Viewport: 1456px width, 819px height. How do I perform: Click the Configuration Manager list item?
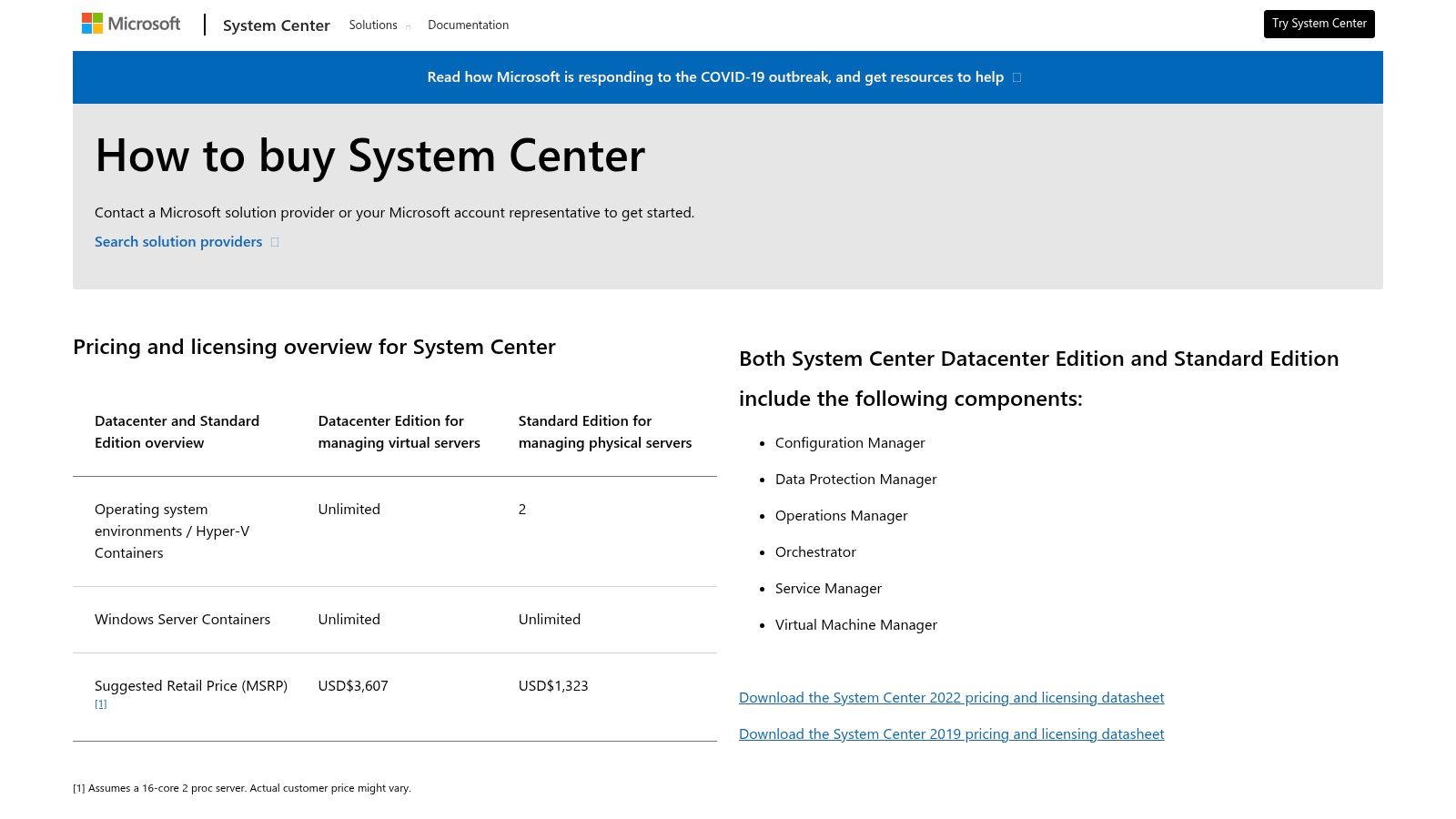(850, 443)
